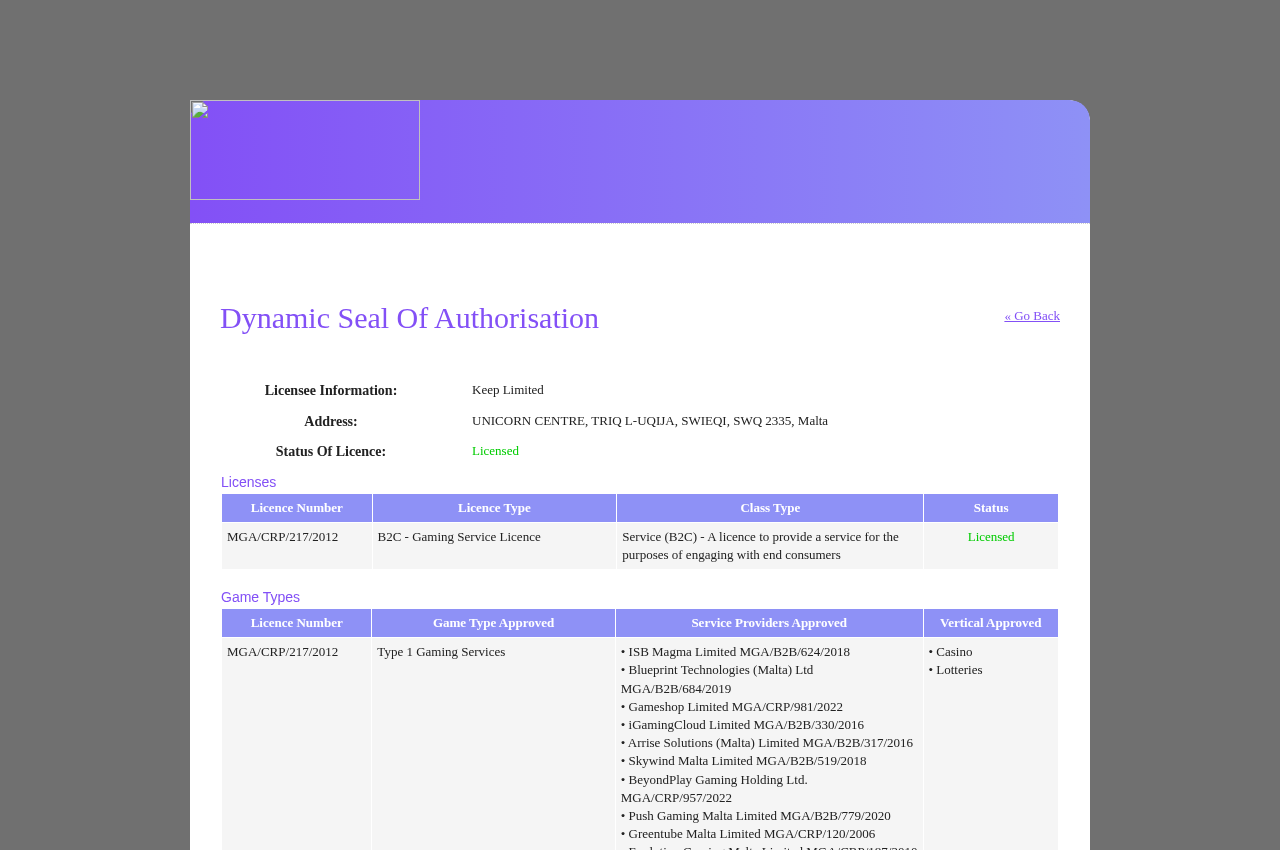The image size is (1280, 850).
Task: Click the Licenses section heading
Action: 248,482
